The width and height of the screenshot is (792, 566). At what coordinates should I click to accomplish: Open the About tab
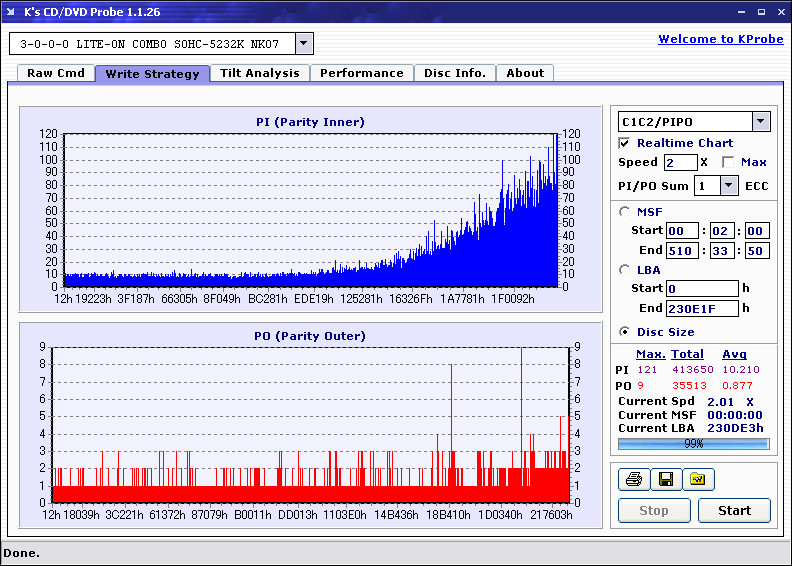click(x=525, y=73)
